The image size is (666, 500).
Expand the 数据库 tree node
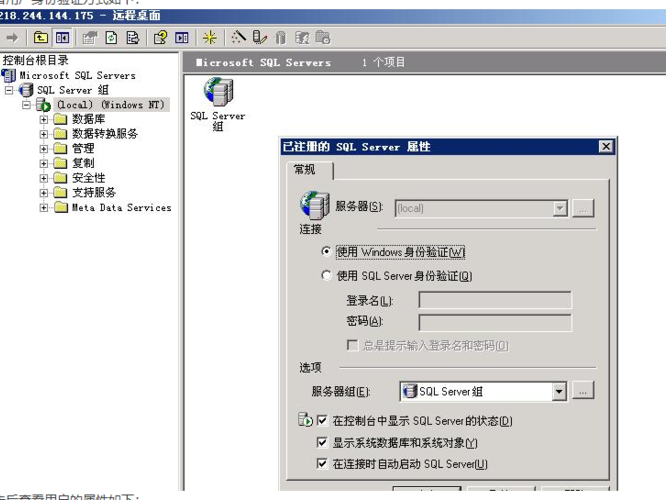point(43,120)
